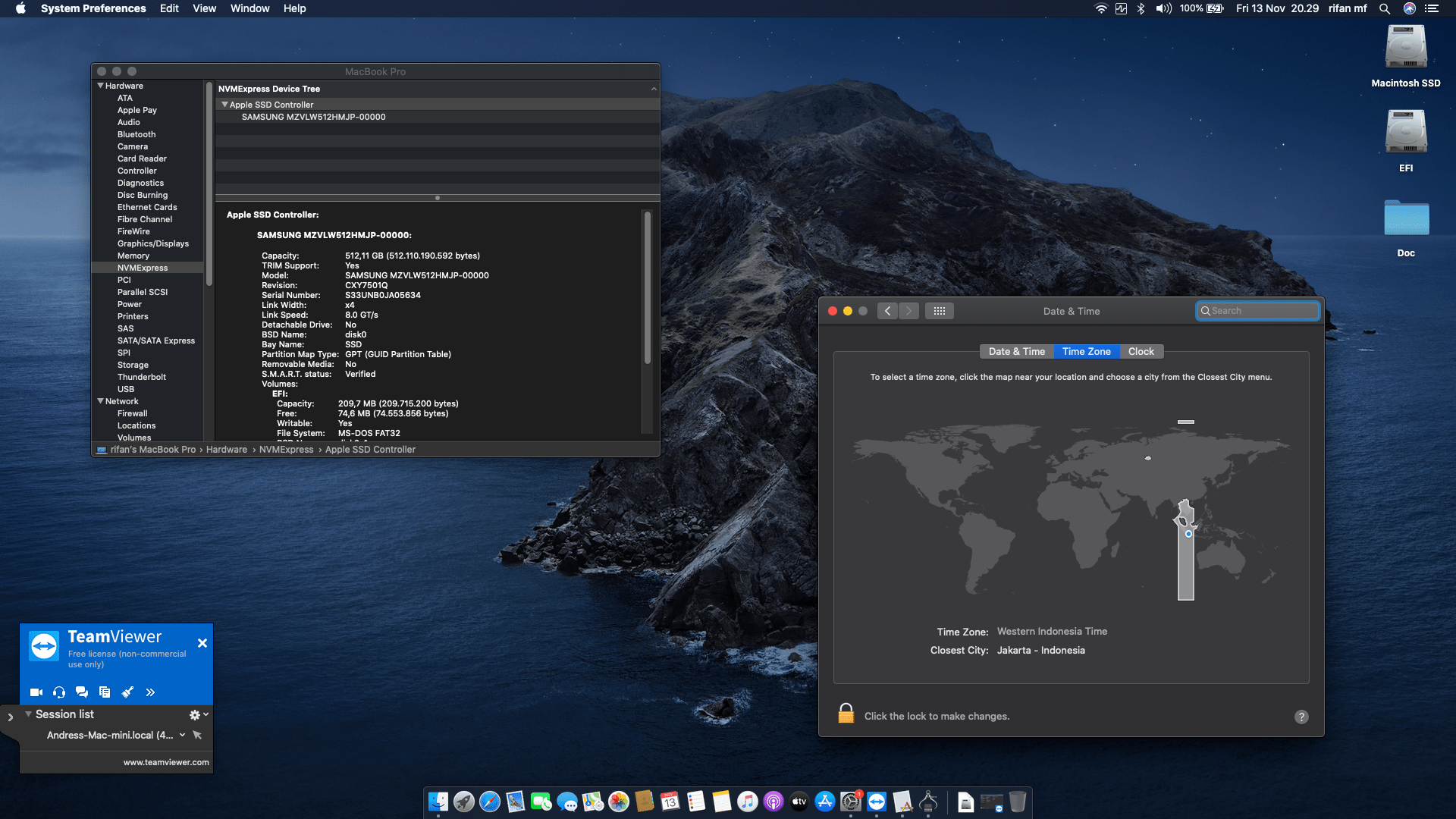Viewport: 1456px width, 819px height.
Task: Select Thunderbolt in the hardware list
Action: tap(141, 377)
